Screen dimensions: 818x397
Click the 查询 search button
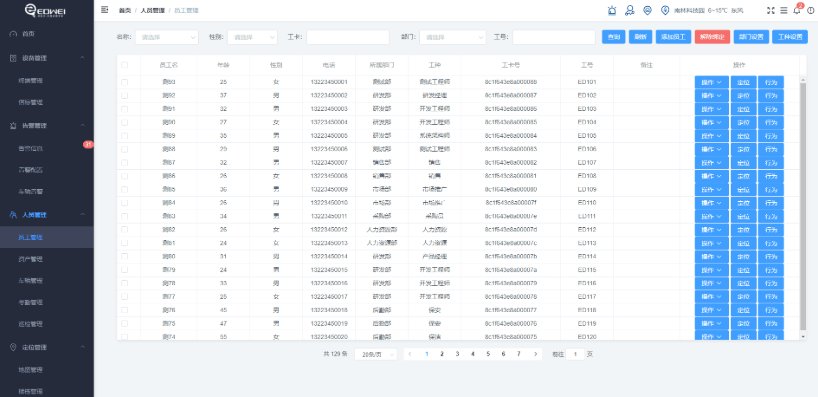tap(614, 37)
